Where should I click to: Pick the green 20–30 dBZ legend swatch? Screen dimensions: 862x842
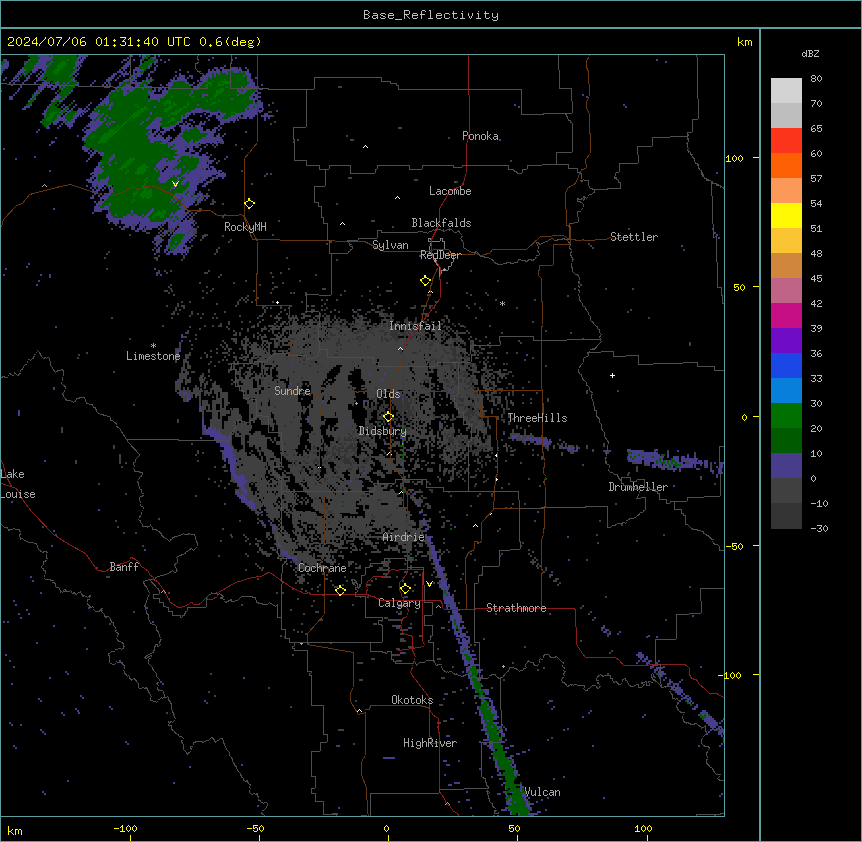tap(786, 416)
